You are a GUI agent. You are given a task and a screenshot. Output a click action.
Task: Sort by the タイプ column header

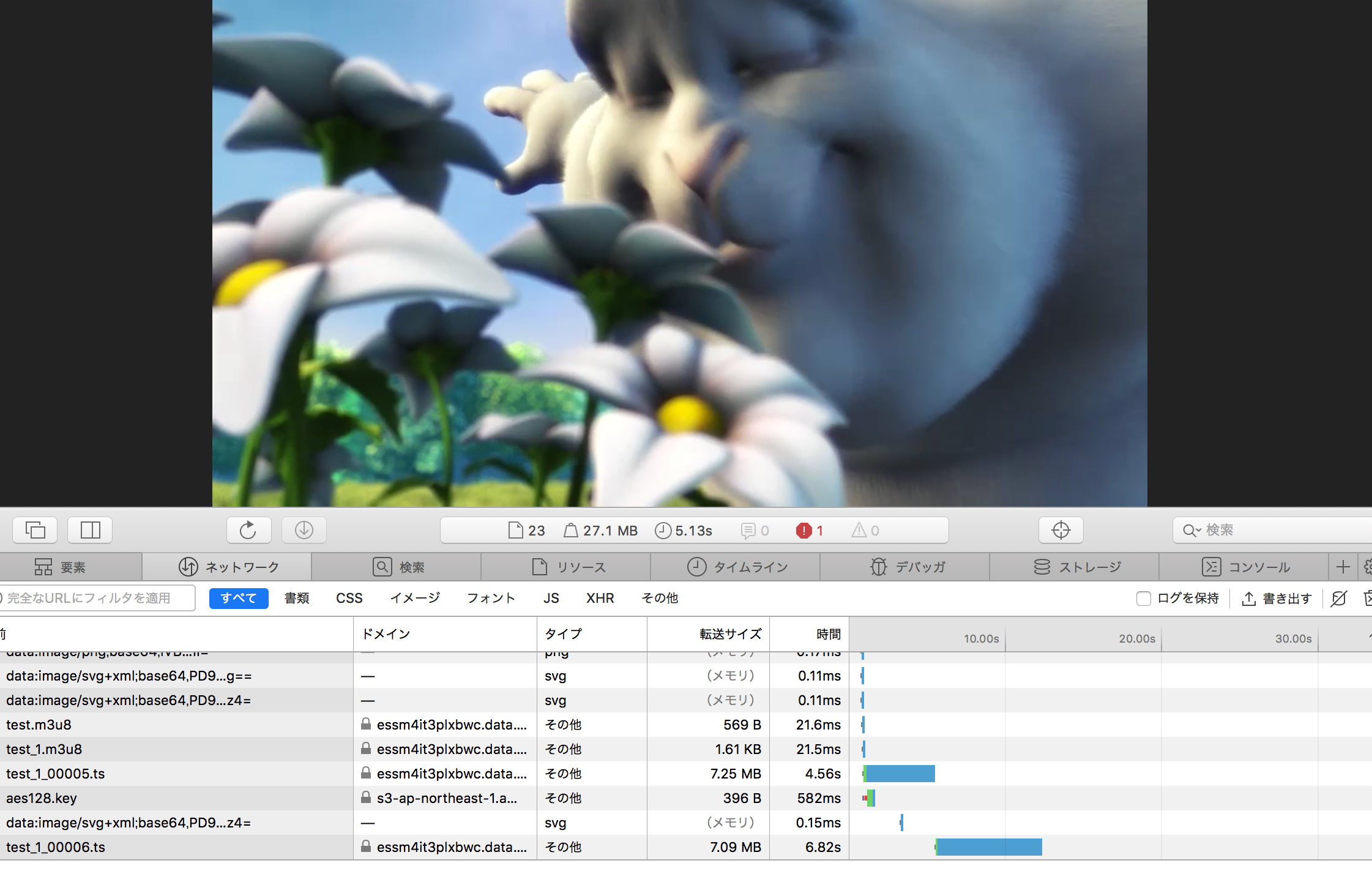[592, 634]
